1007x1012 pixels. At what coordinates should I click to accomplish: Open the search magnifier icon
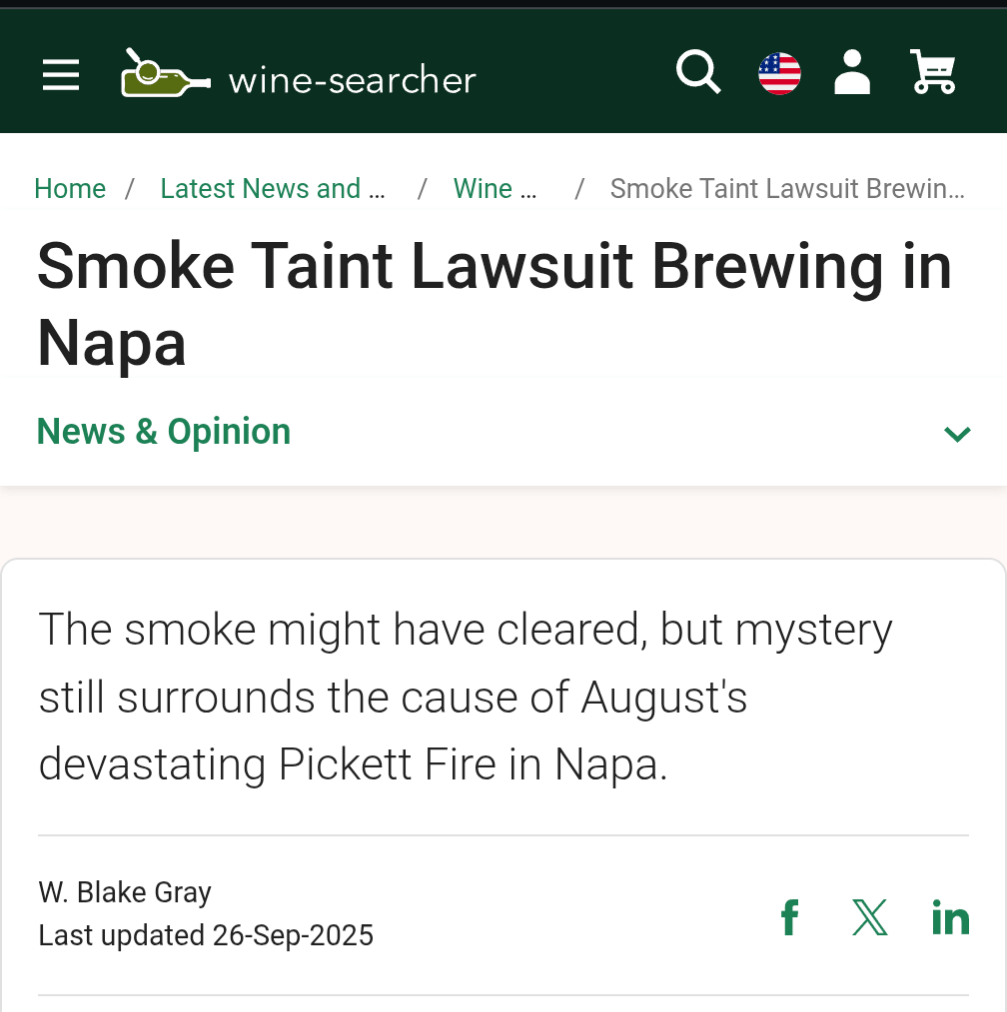[697, 73]
